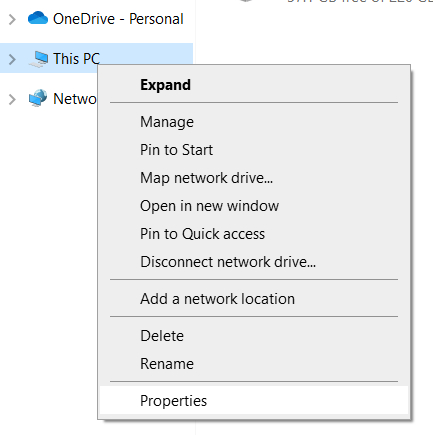Open Properties from the context menu

[x=254, y=401]
